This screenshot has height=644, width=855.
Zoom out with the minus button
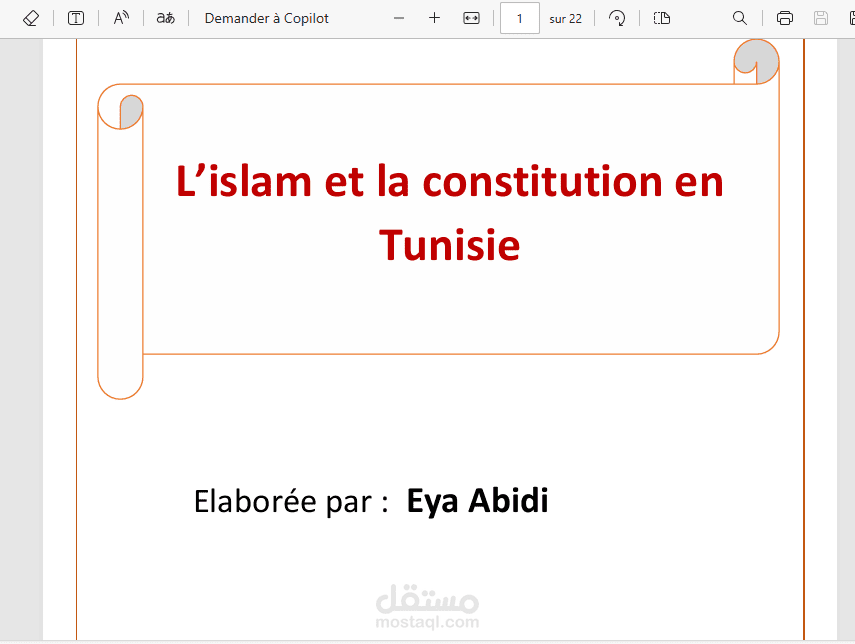coord(399,18)
